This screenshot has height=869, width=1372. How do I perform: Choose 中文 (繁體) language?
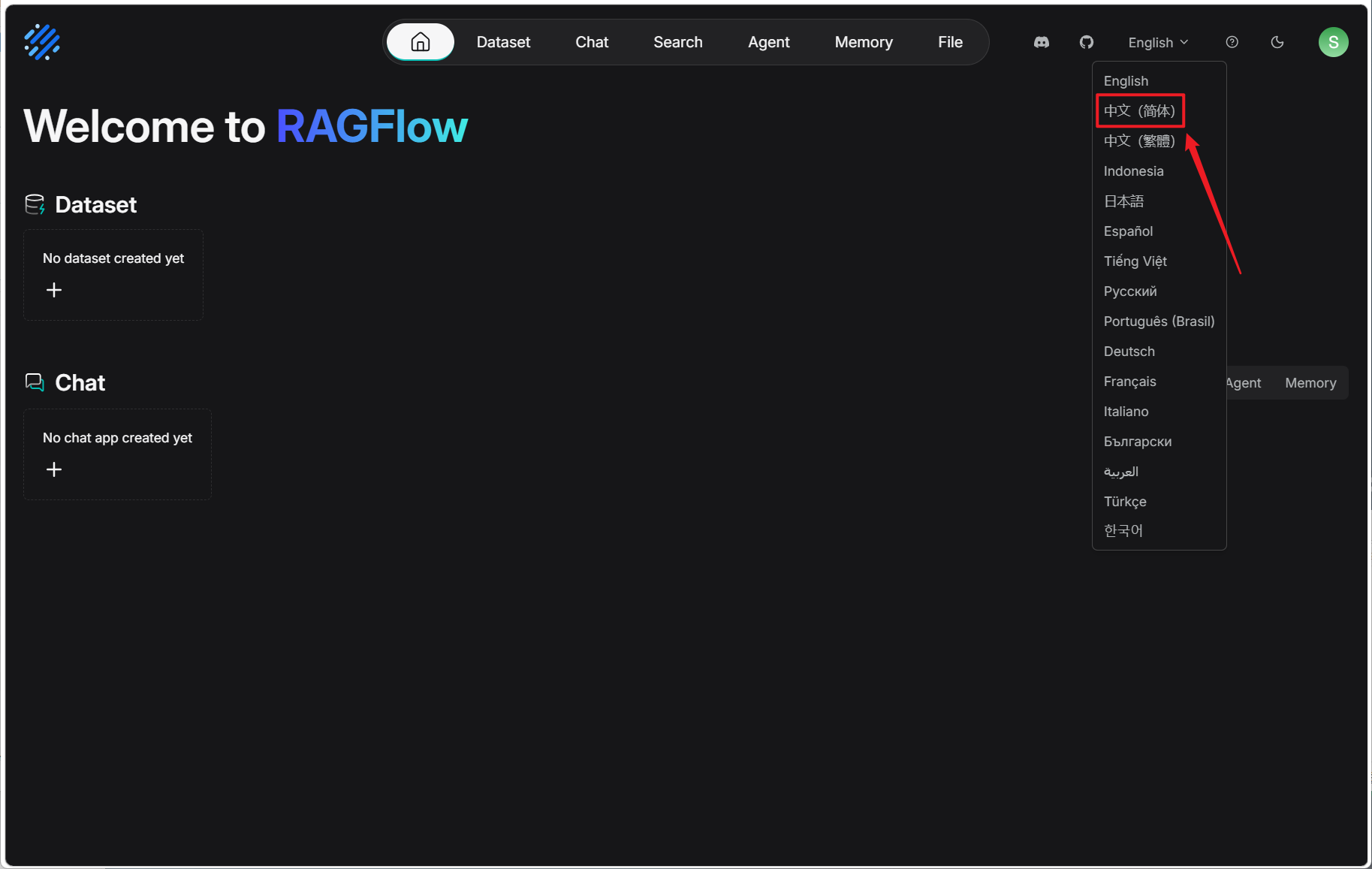coord(1159,141)
